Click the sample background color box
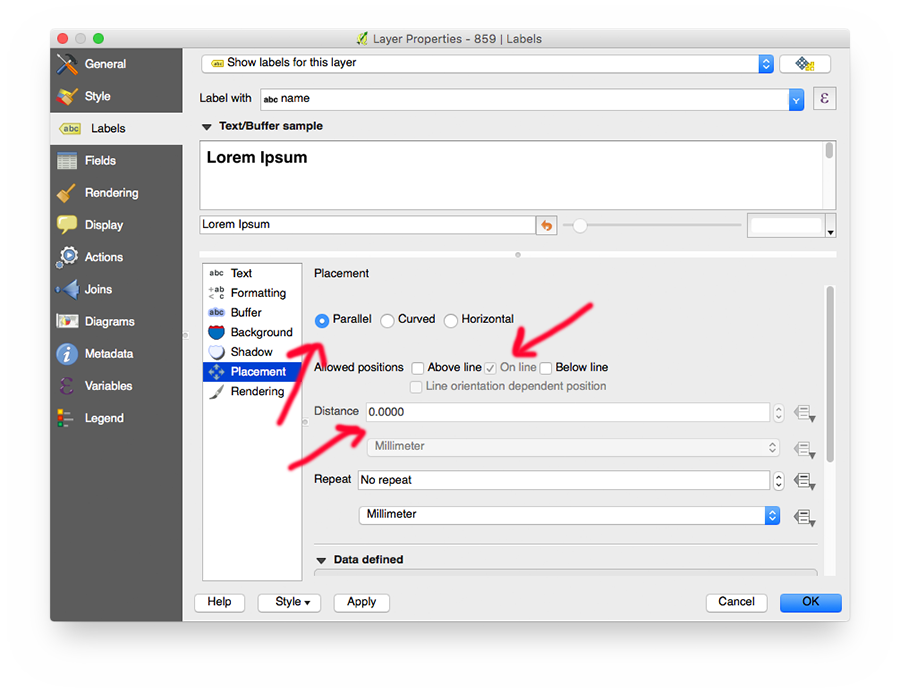This screenshot has width=900, height=693. (x=786, y=226)
